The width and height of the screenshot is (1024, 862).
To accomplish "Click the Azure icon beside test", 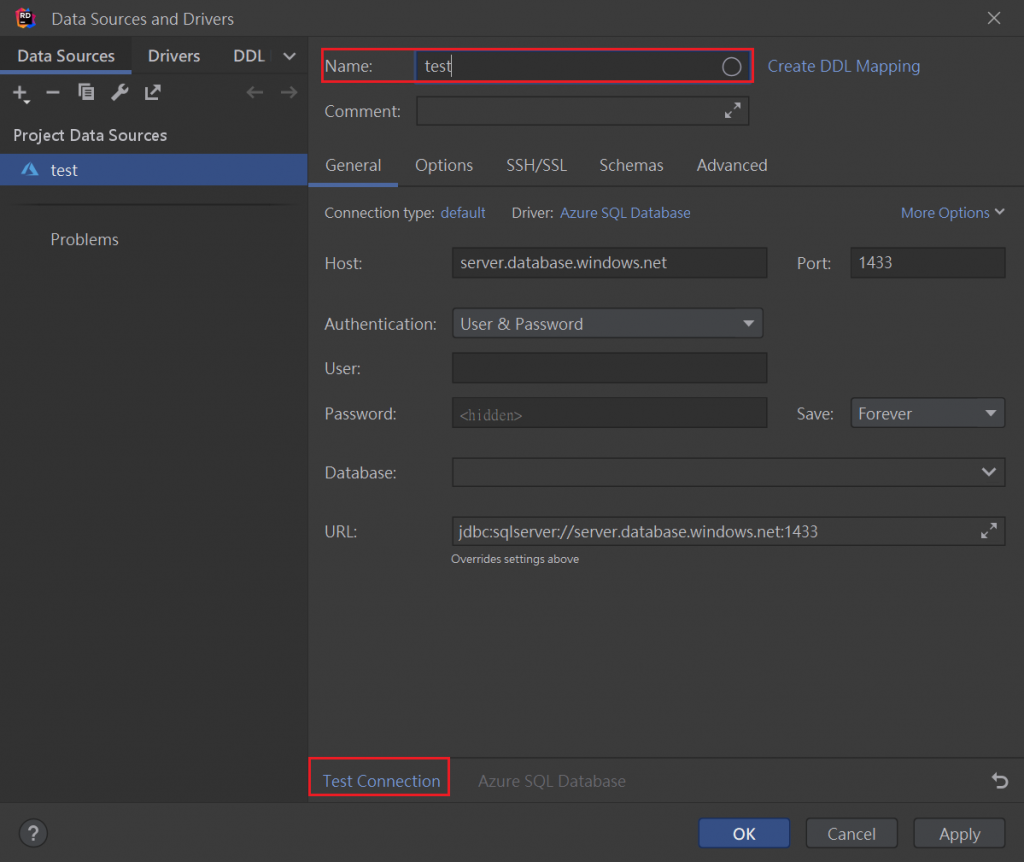I will tap(29, 170).
